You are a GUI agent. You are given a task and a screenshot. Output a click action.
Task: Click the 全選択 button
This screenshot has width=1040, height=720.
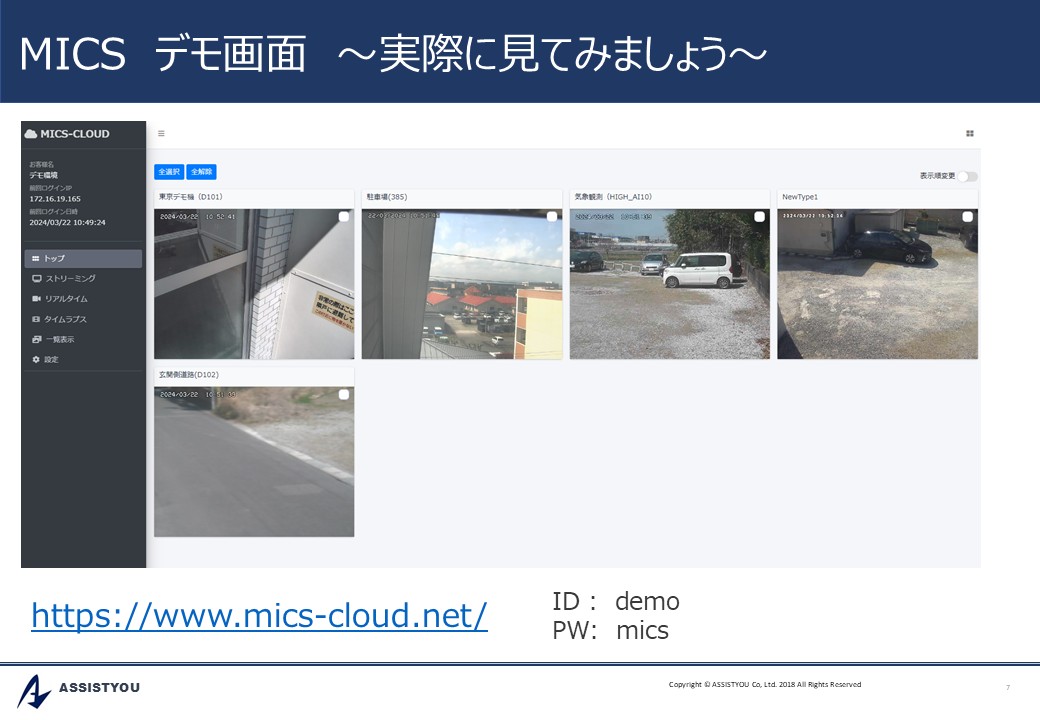(169, 172)
